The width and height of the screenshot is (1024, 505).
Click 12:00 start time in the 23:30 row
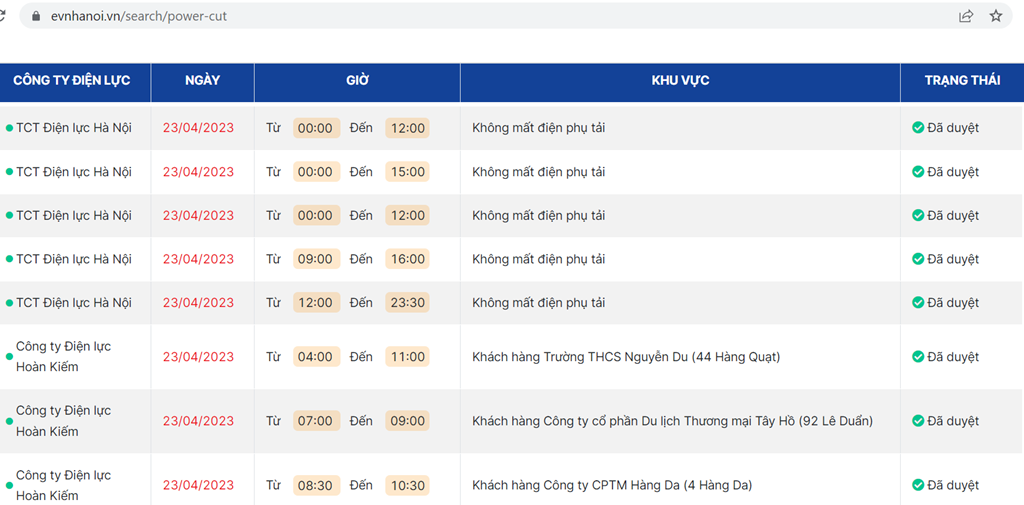(x=316, y=303)
